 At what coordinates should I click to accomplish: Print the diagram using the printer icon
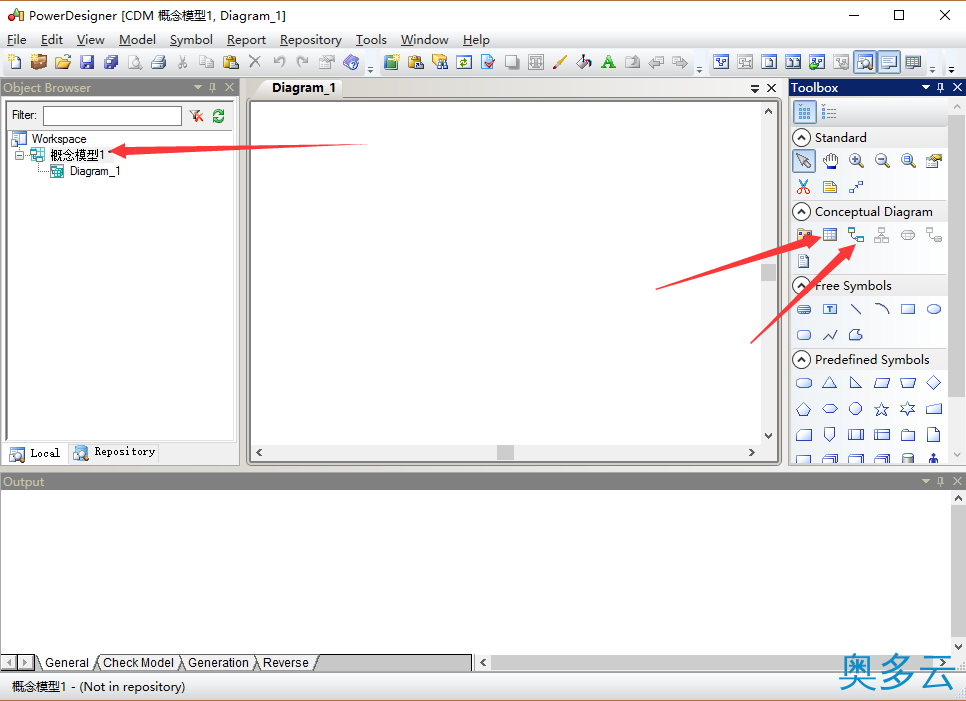[158, 62]
